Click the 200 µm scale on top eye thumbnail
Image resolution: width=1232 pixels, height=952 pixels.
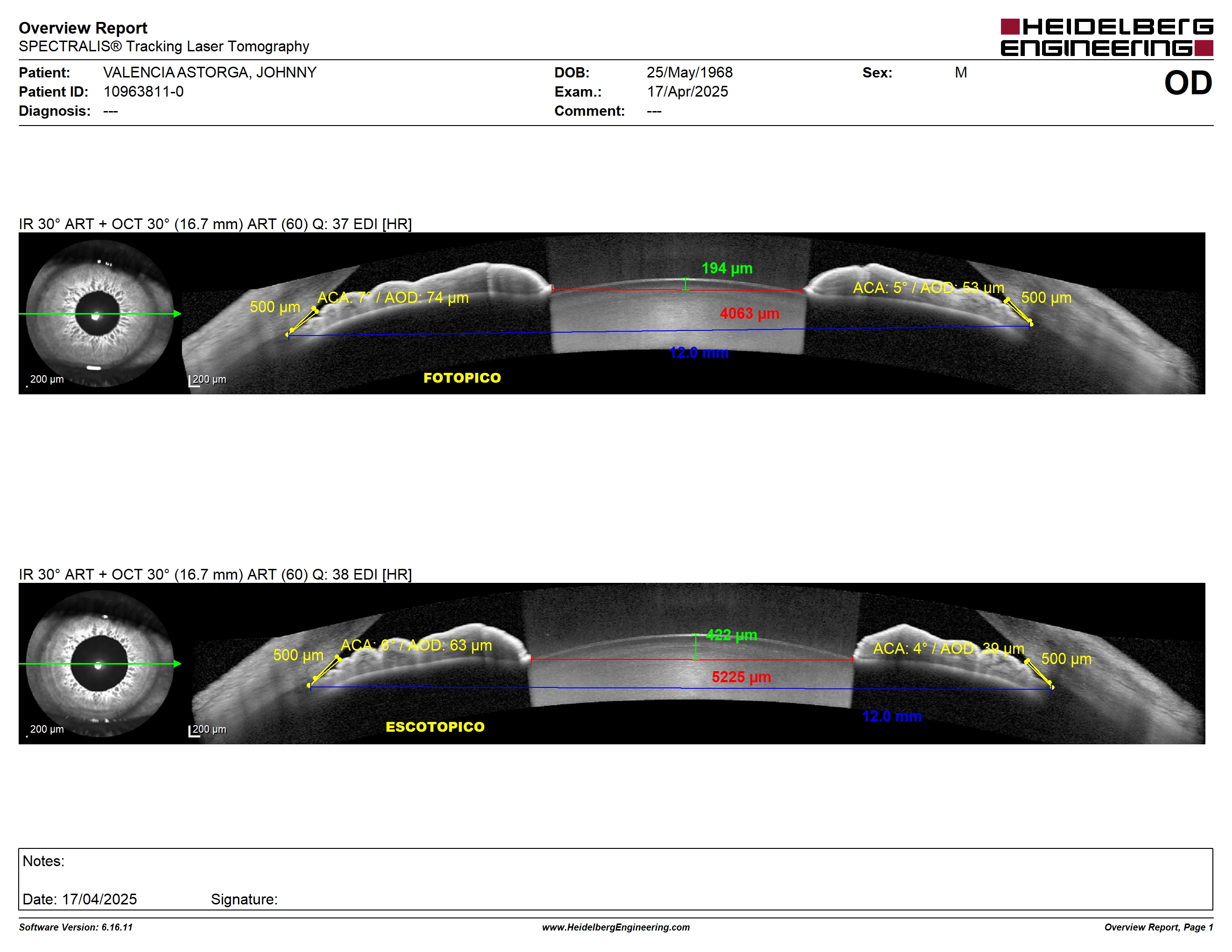click(45, 379)
